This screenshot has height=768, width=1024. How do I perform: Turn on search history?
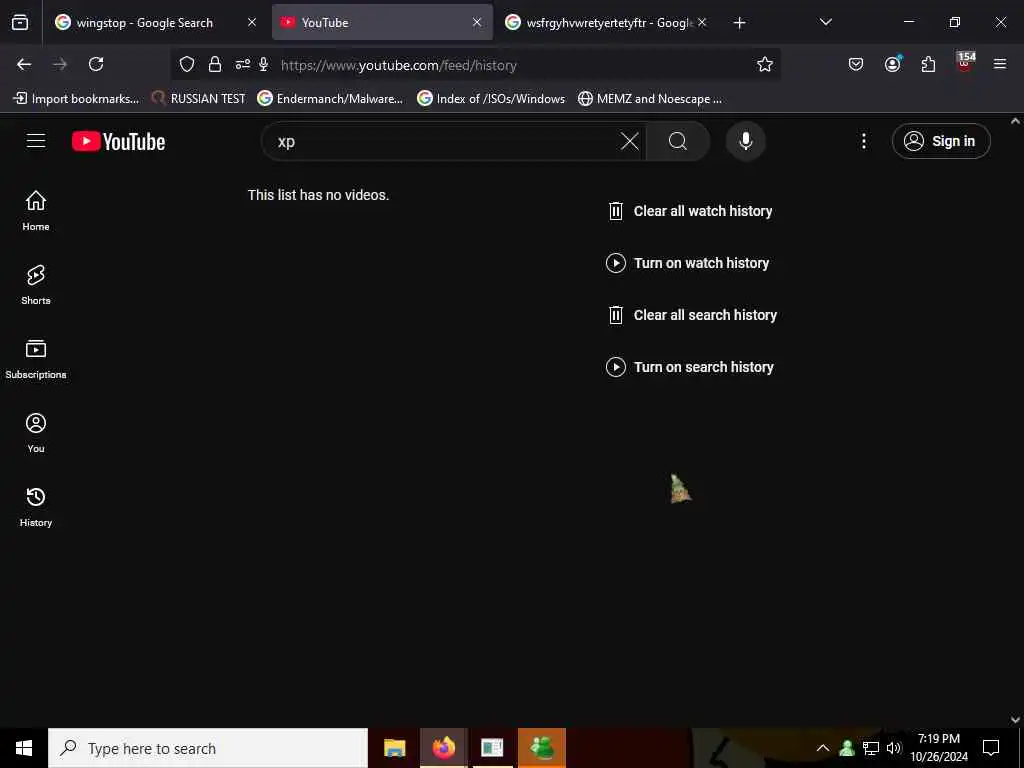pyautogui.click(x=691, y=367)
